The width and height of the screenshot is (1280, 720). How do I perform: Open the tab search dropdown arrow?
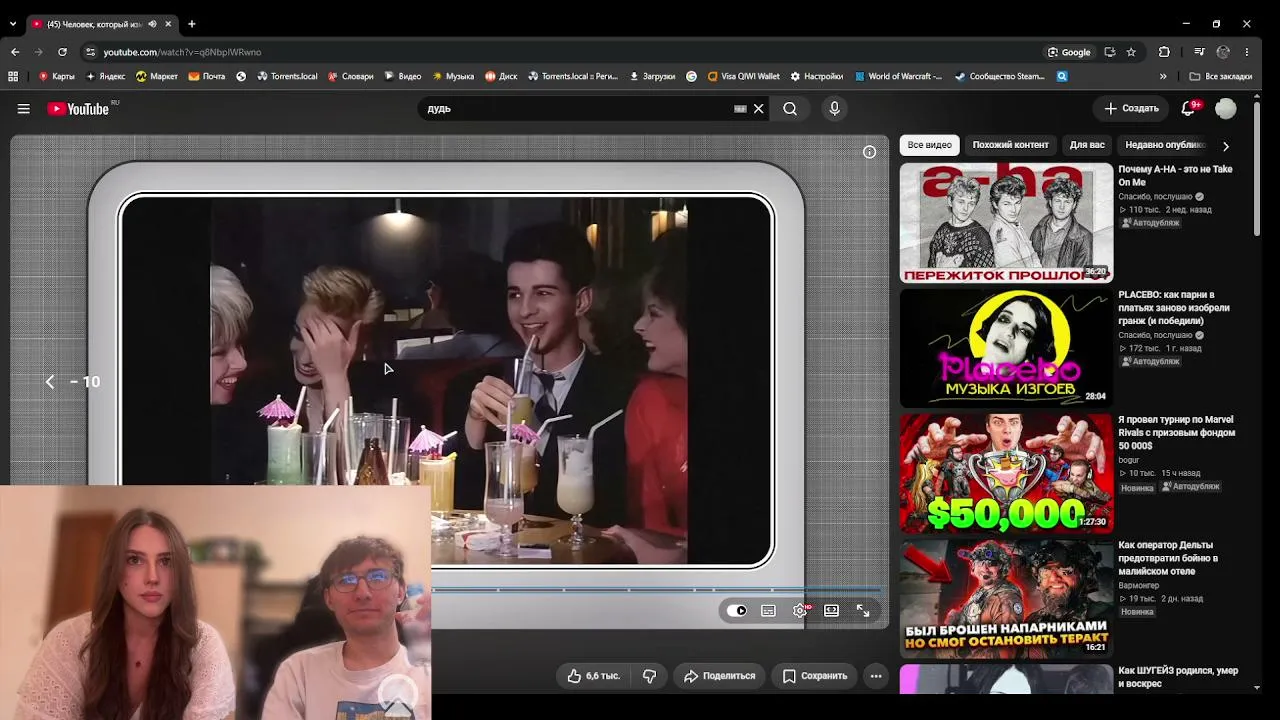tap(12, 24)
